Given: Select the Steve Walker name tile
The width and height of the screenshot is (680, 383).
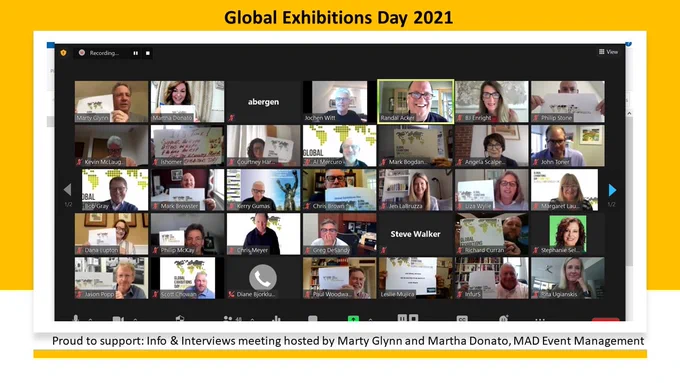Looking at the screenshot, I should (415, 234).
